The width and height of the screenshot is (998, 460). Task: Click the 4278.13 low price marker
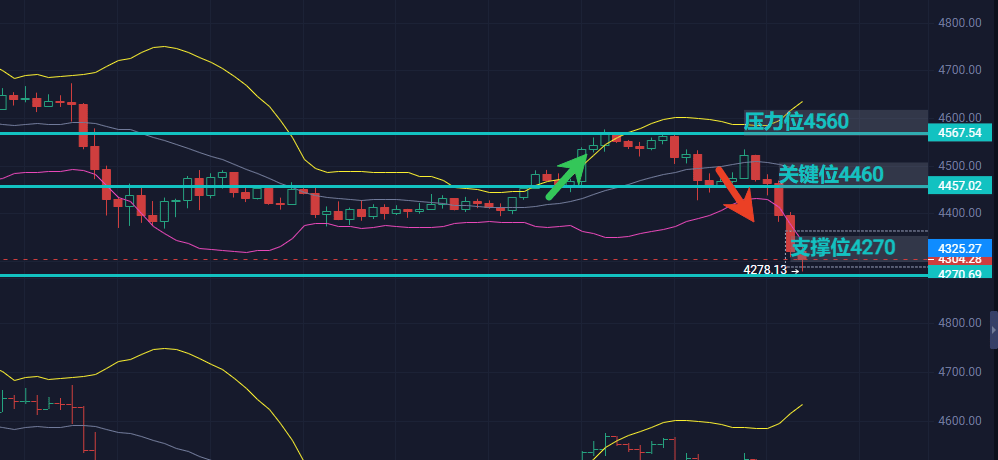[771, 270]
